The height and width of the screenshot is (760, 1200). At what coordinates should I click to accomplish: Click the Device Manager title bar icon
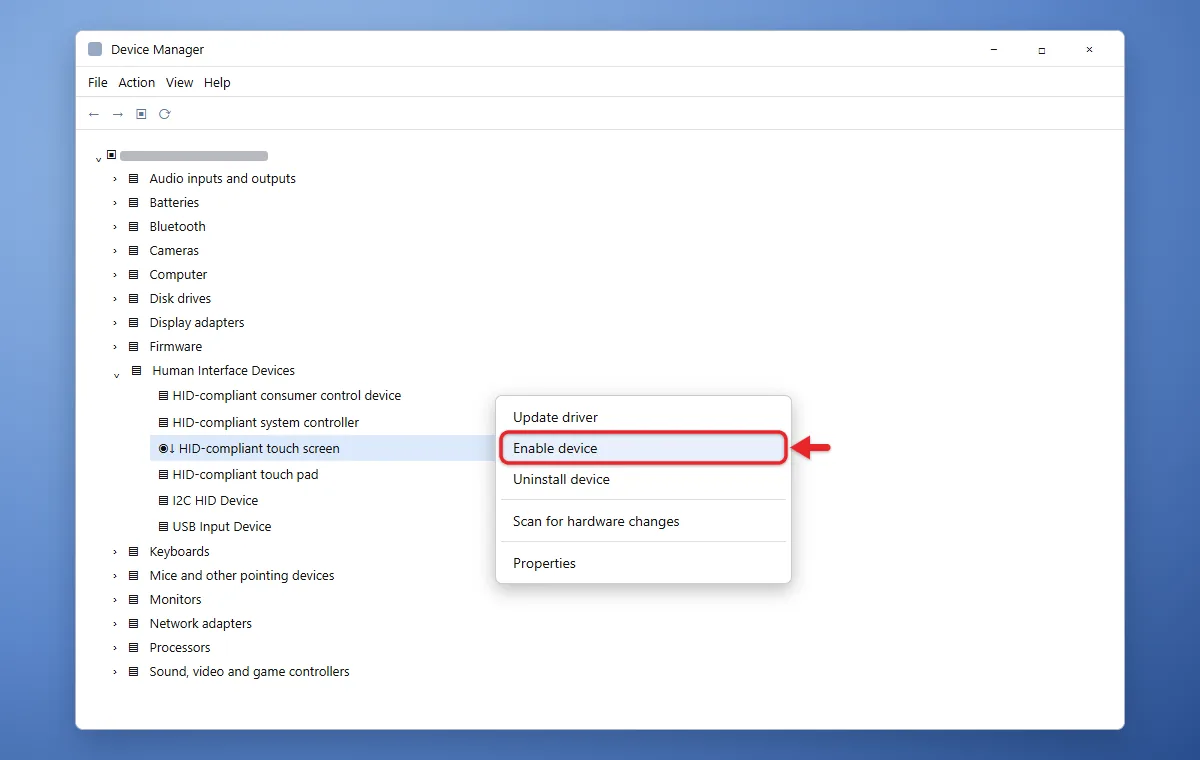click(95, 49)
